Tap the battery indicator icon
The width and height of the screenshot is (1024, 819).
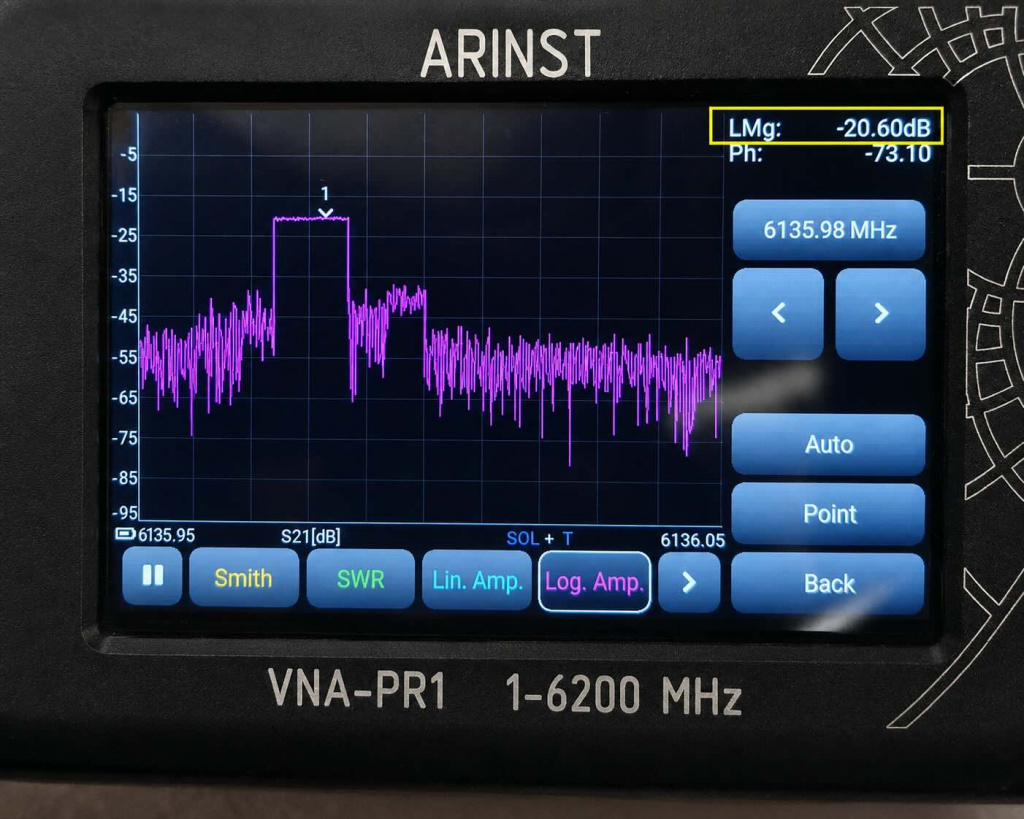(124, 534)
